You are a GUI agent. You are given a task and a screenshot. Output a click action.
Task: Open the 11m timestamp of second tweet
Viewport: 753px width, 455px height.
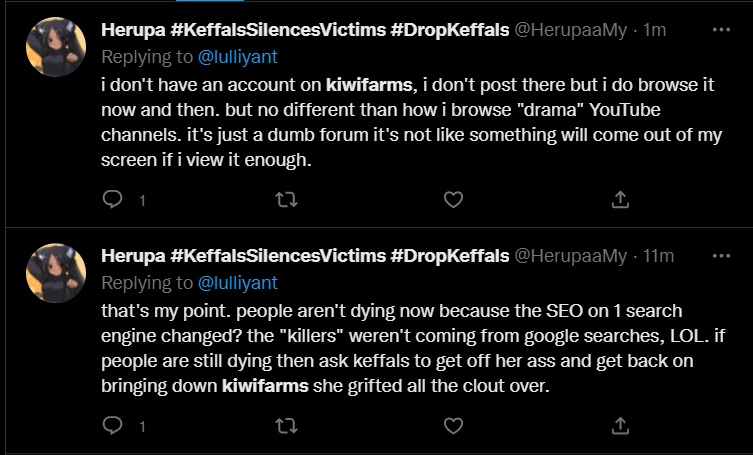pos(658,257)
